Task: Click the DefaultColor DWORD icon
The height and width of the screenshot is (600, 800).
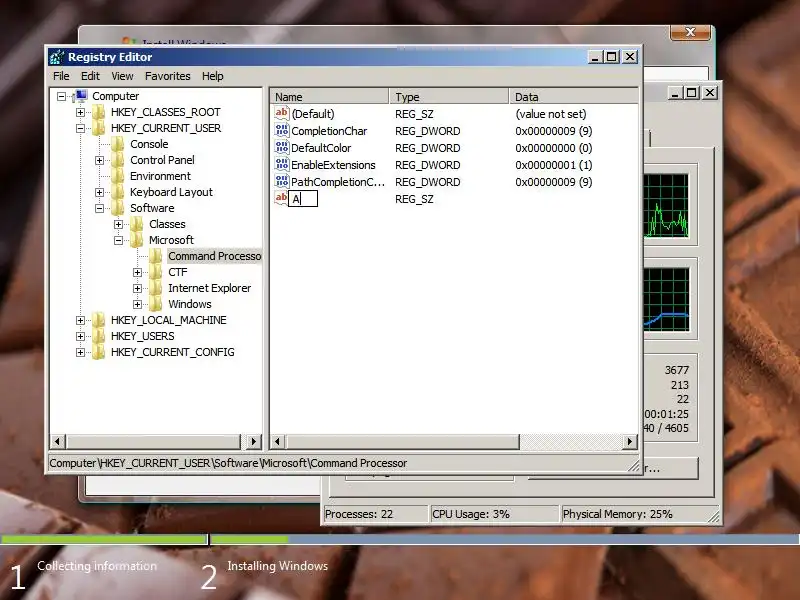Action: [x=282, y=147]
